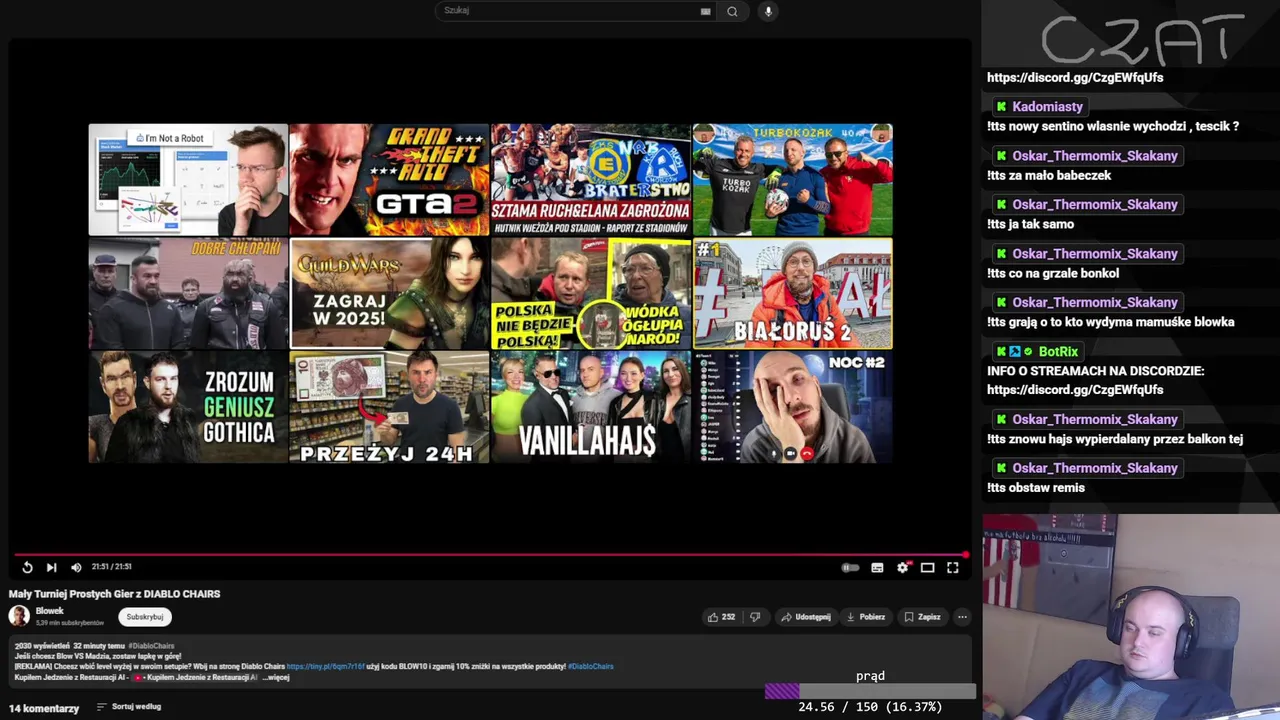Mute the video volume speaker icon

click(76, 567)
